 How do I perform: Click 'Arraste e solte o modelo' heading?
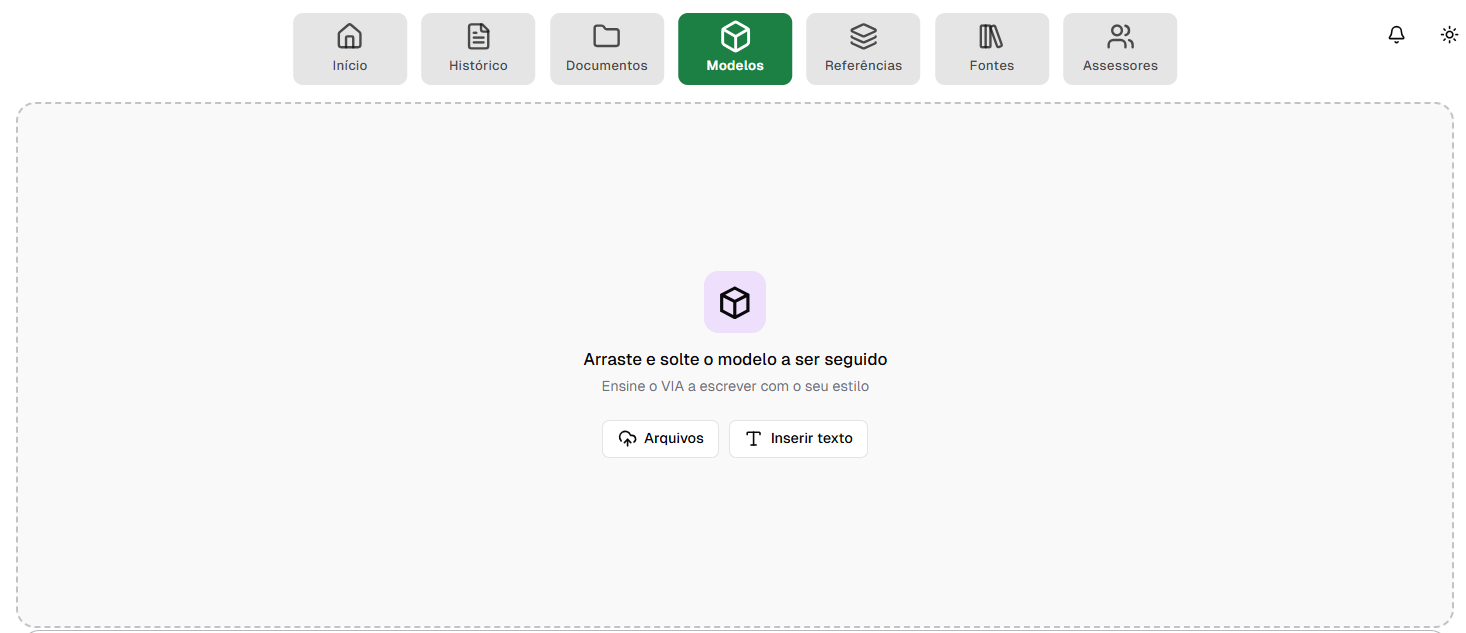tap(735, 359)
